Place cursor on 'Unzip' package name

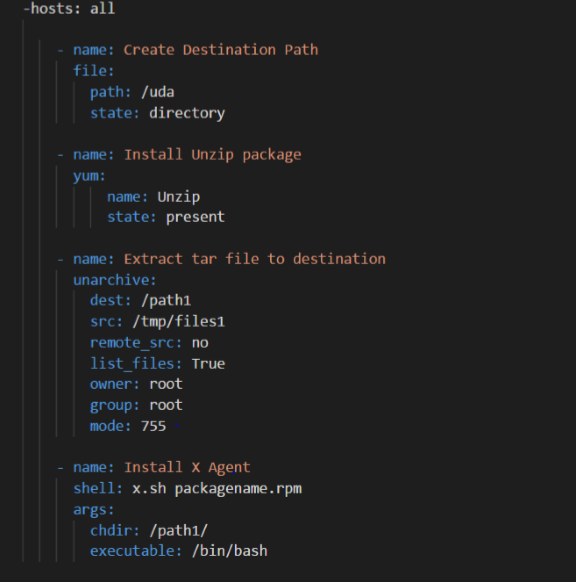179,197
